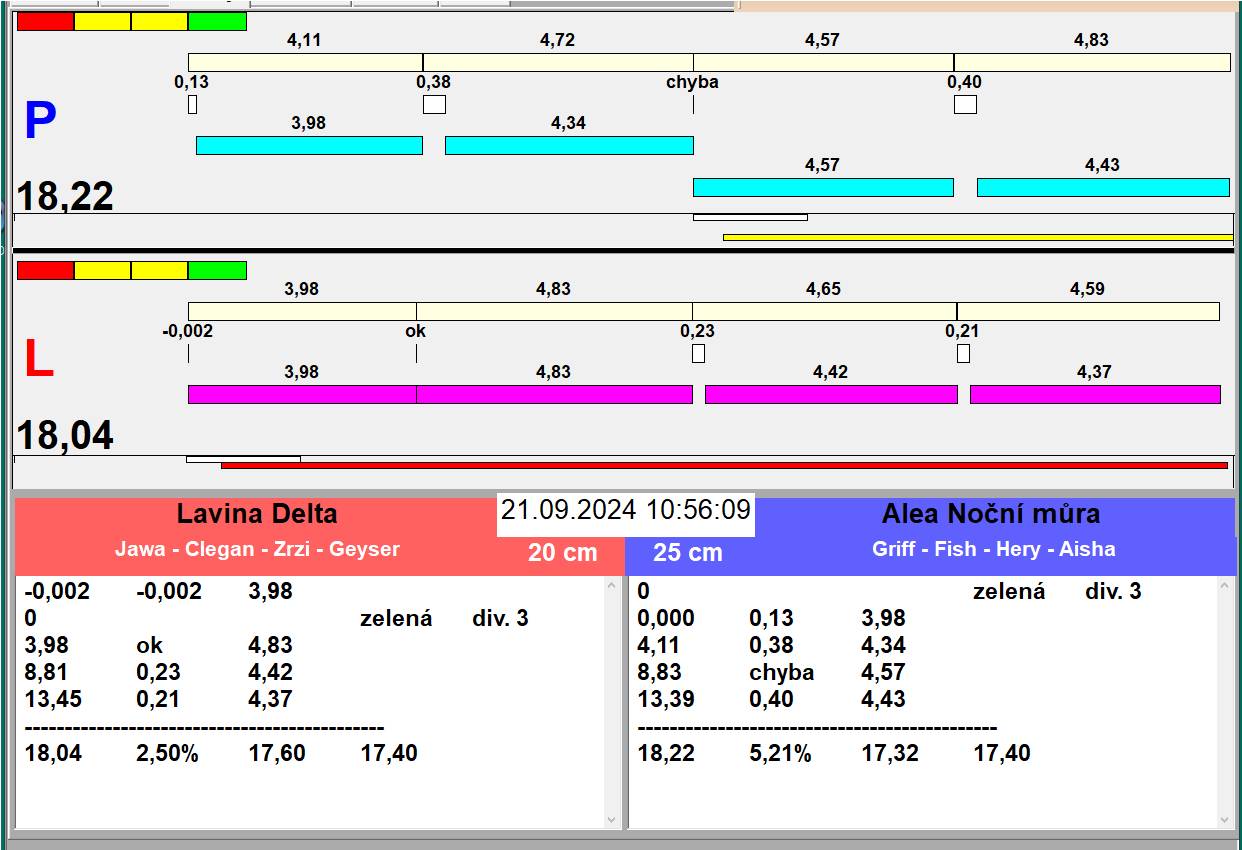Select the cyan 4,43 run bar
The height and width of the screenshot is (850, 1242).
(x=1103, y=187)
